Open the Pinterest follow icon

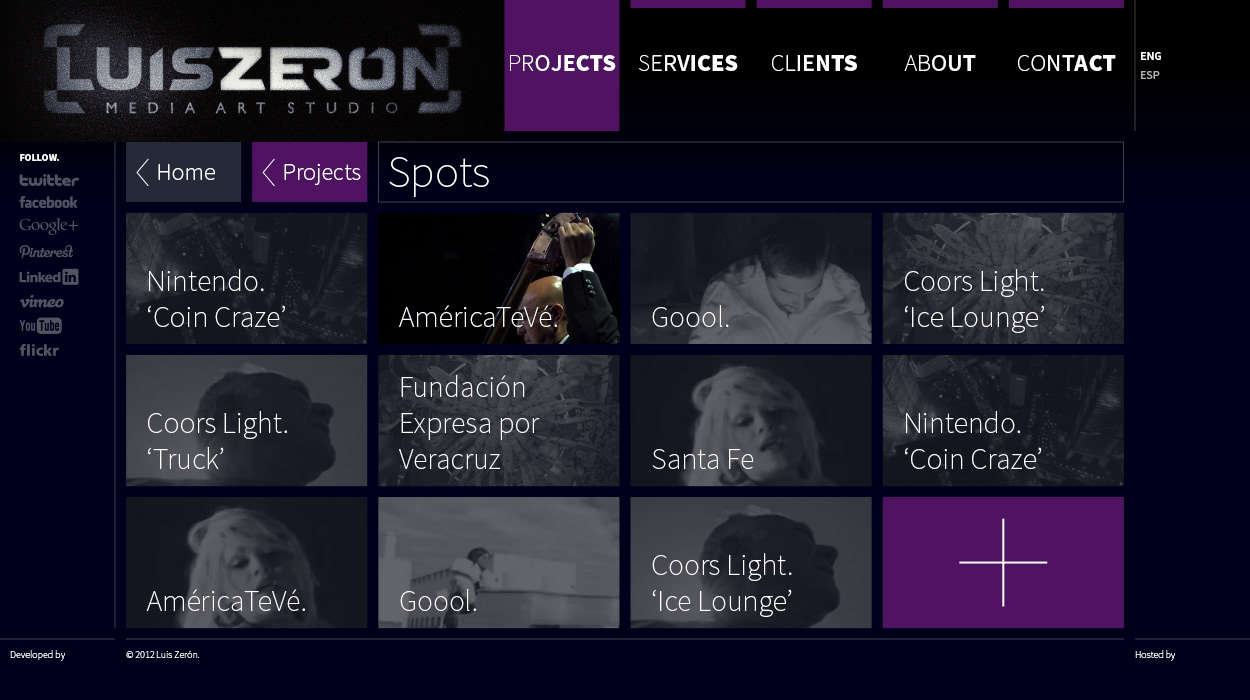[x=46, y=252]
